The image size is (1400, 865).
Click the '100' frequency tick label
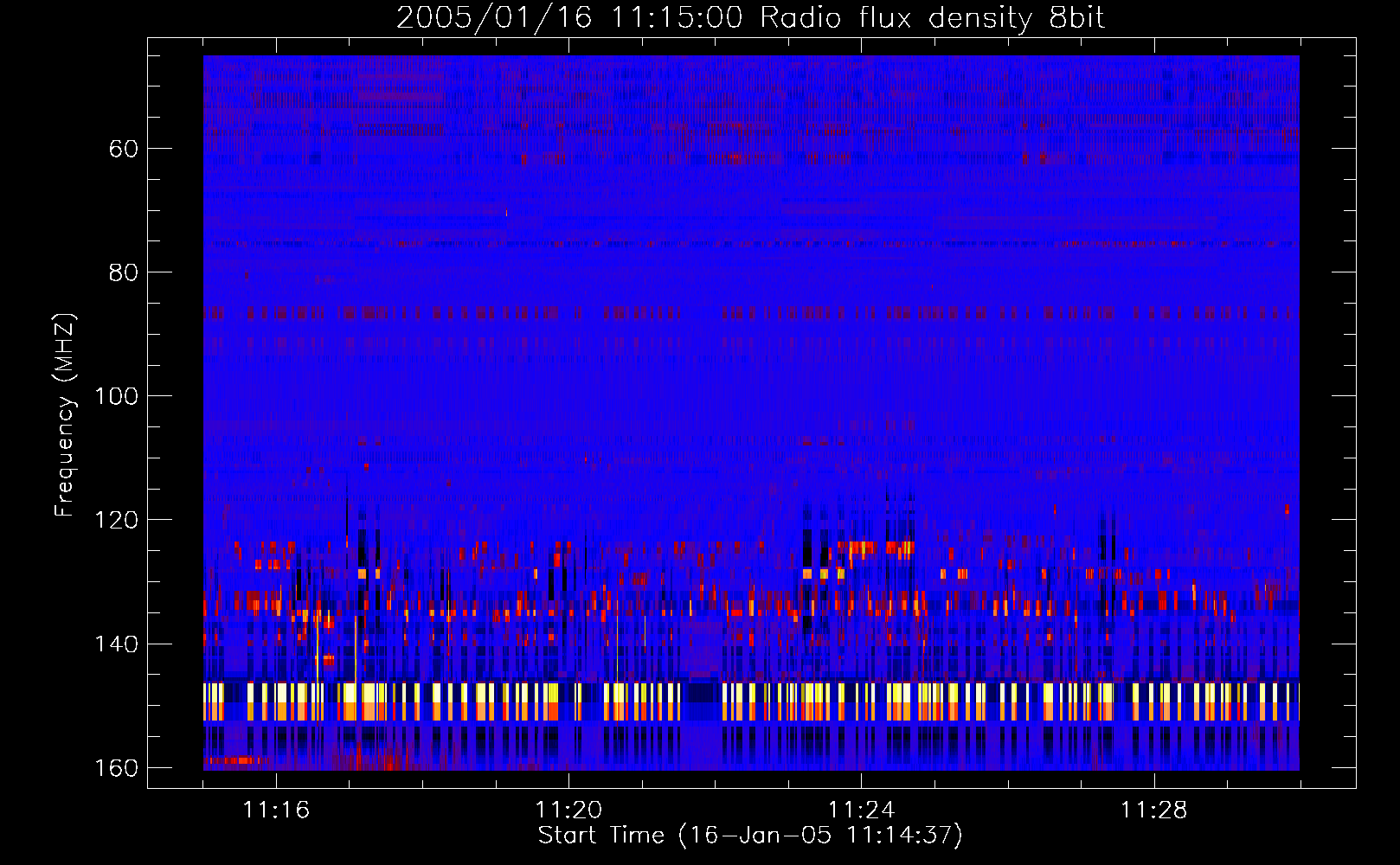pos(116,396)
